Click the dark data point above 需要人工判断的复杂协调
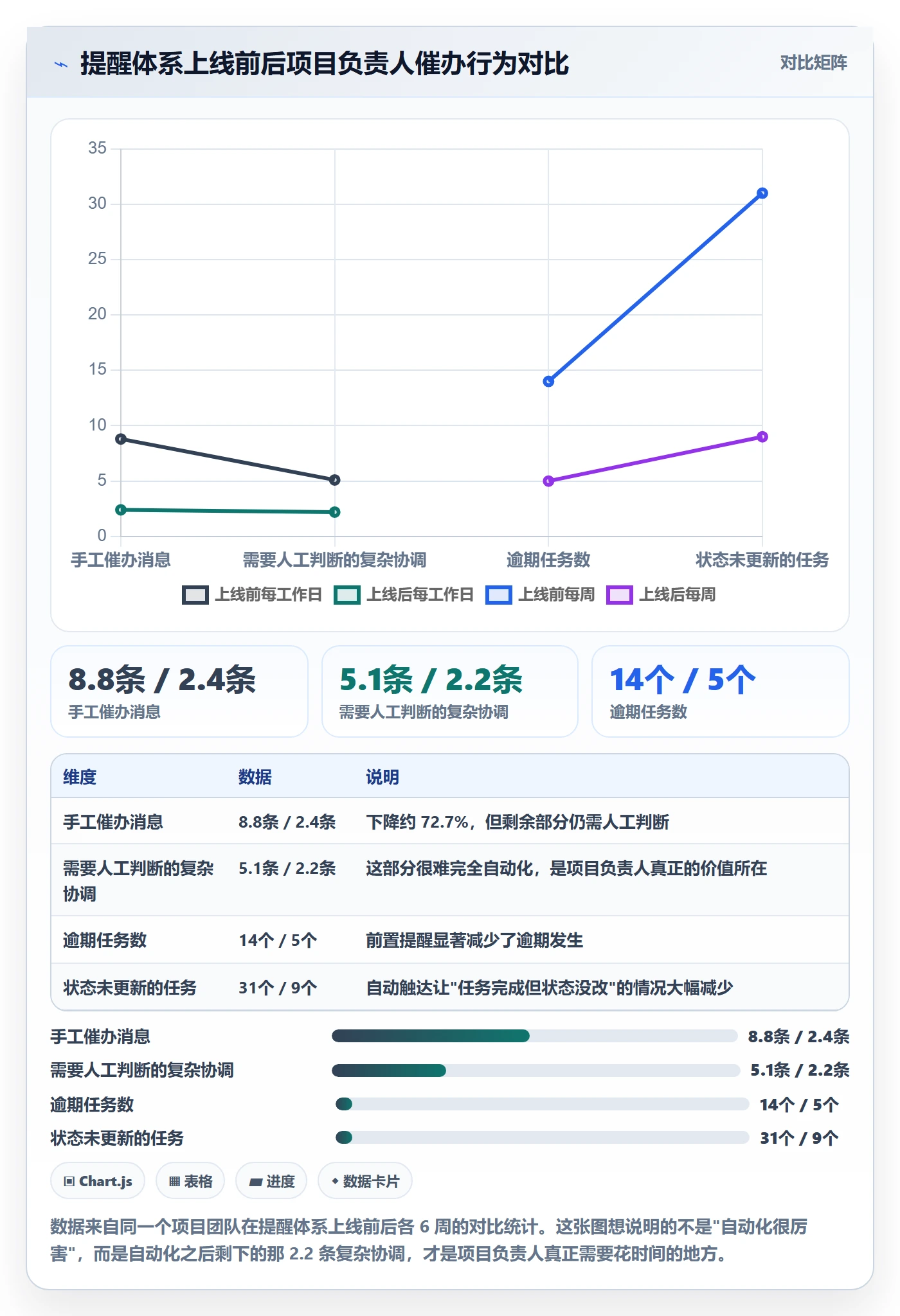The image size is (900, 1316). tap(334, 480)
